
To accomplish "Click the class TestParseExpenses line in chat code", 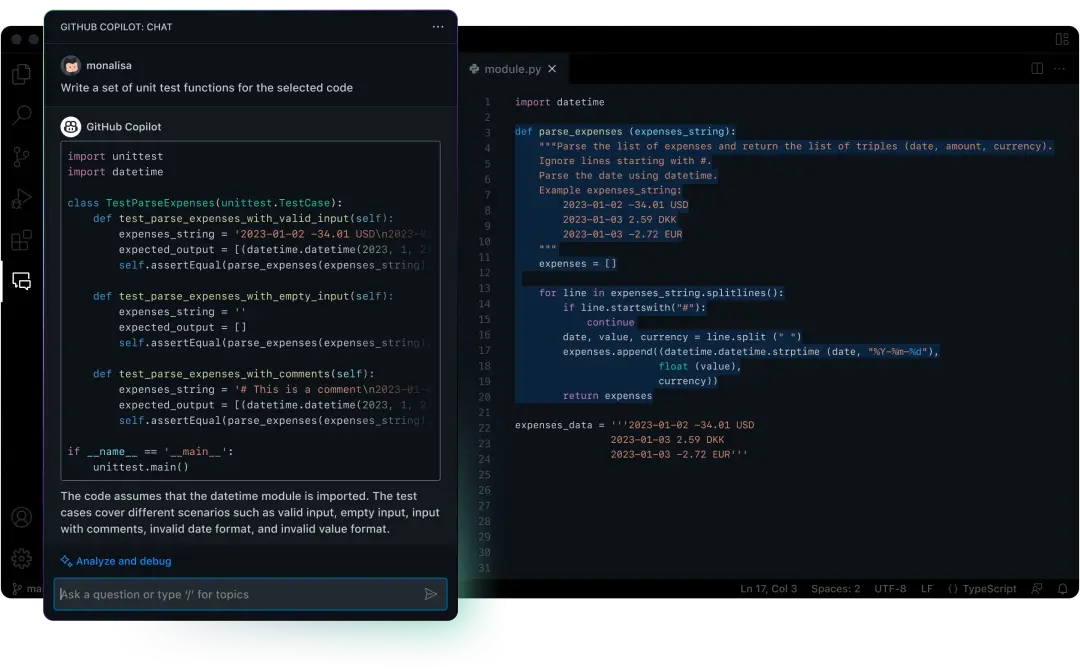I will [205, 203].
